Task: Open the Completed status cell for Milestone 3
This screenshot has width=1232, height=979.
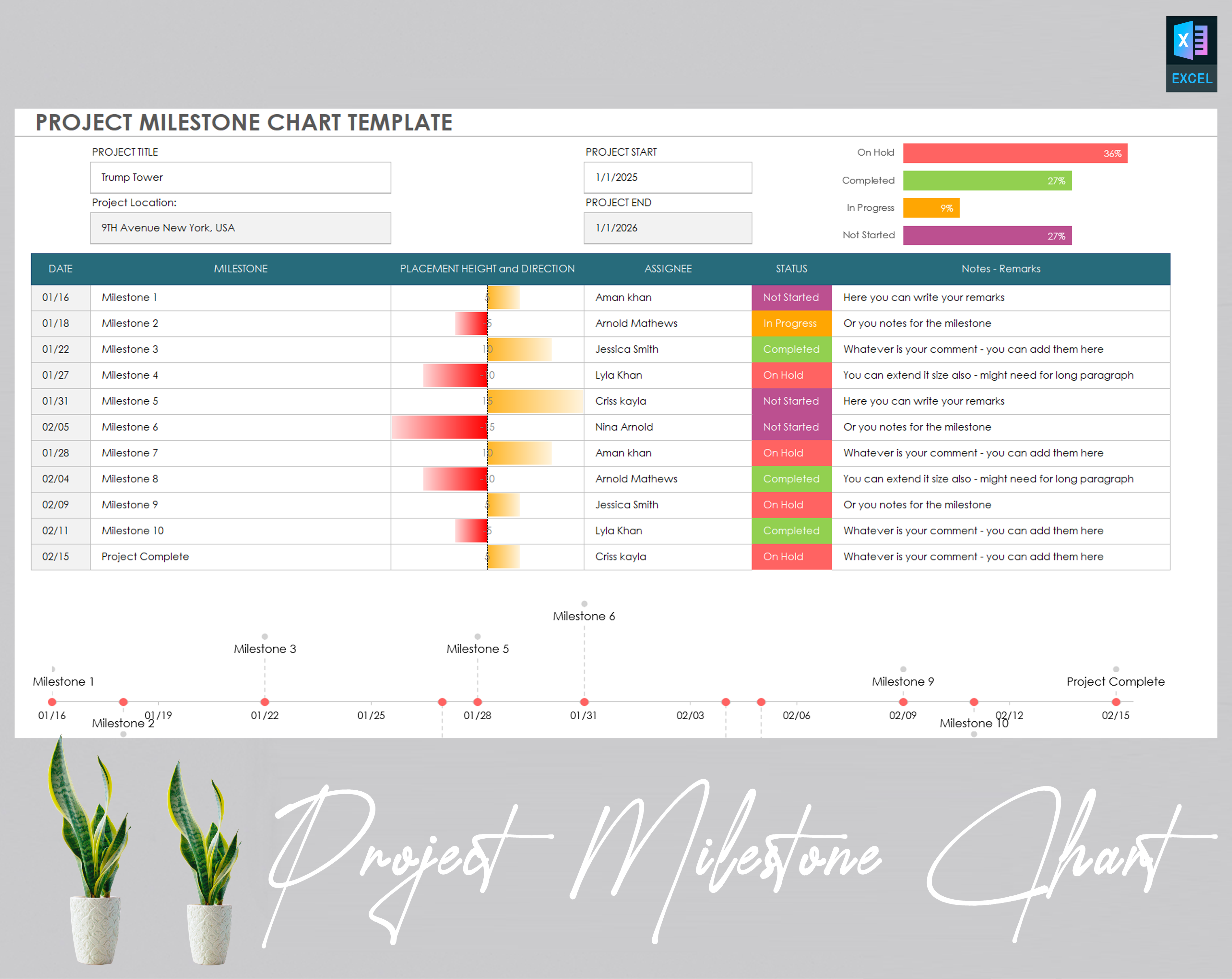Action: click(x=791, y=349)
